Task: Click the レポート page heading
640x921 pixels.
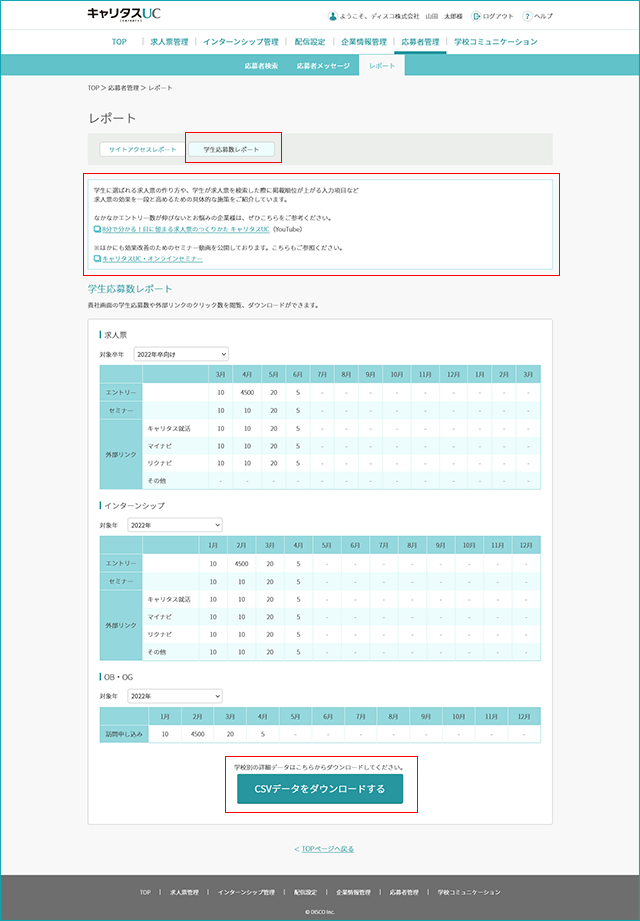Action: click(112, 118)
